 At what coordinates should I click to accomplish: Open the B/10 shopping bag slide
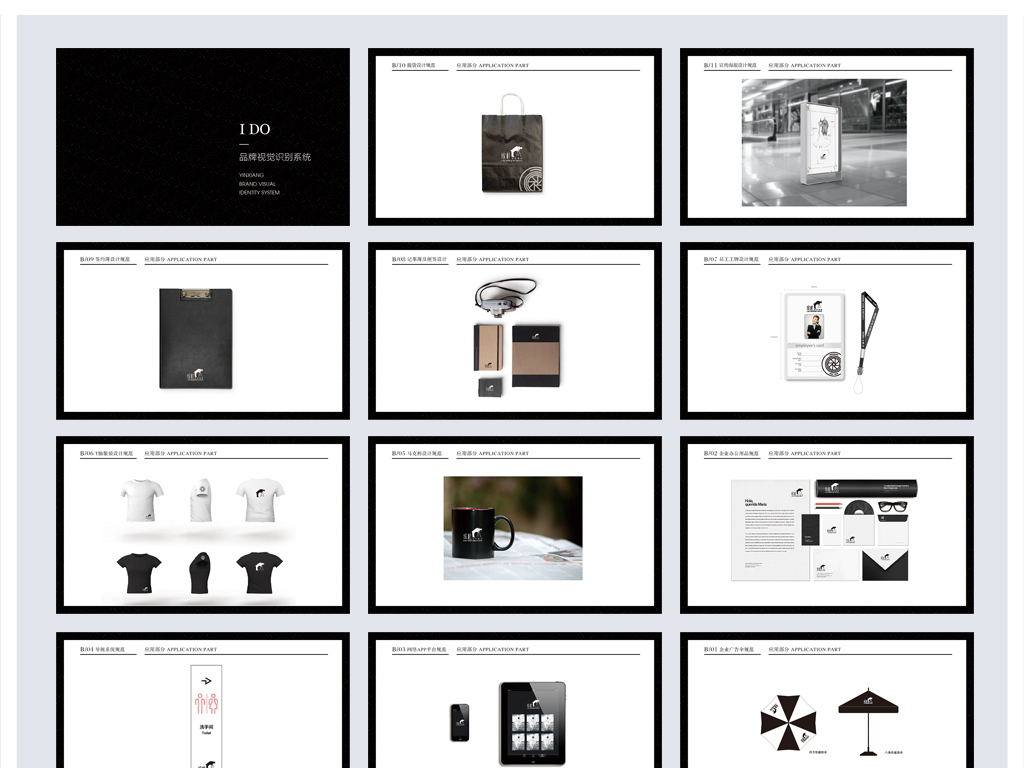pyautogui.click(x=515, y=136)
